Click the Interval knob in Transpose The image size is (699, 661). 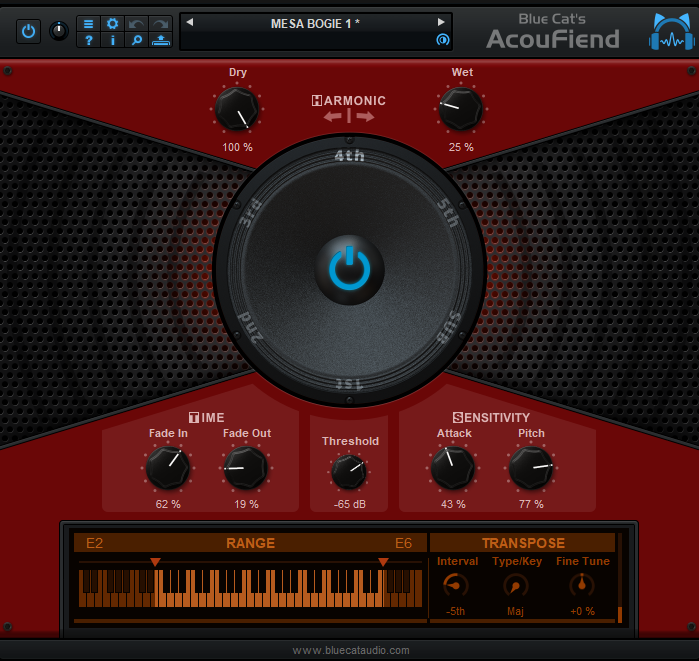tap(455, 585)
